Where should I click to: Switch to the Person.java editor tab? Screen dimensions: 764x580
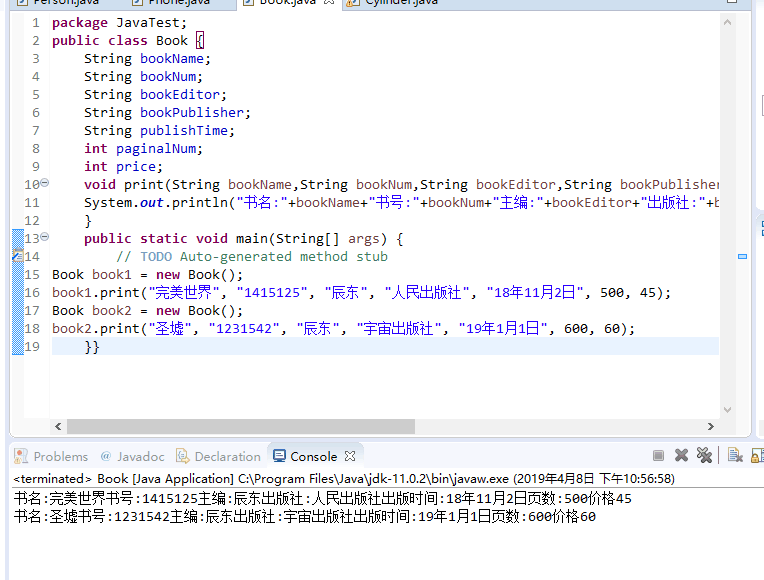tap(58, 2)
